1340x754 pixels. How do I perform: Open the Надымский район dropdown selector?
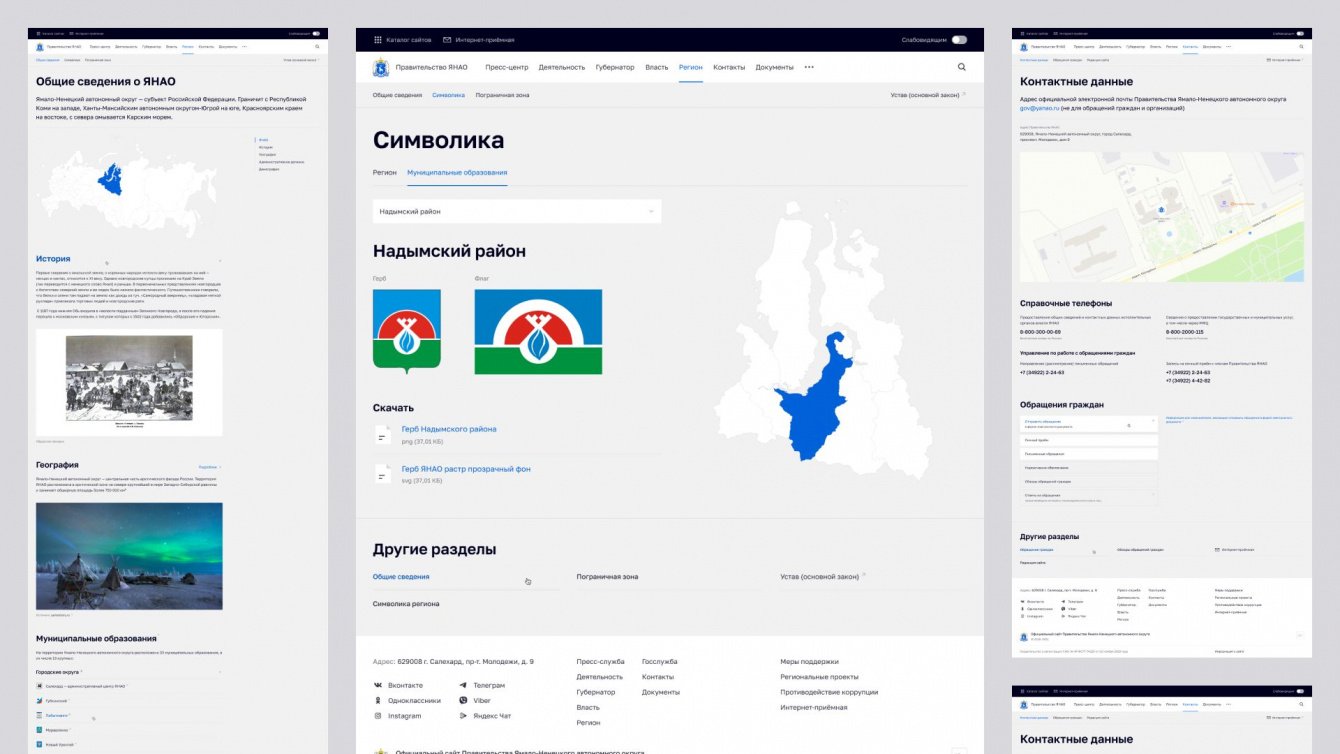coord(517,211)
